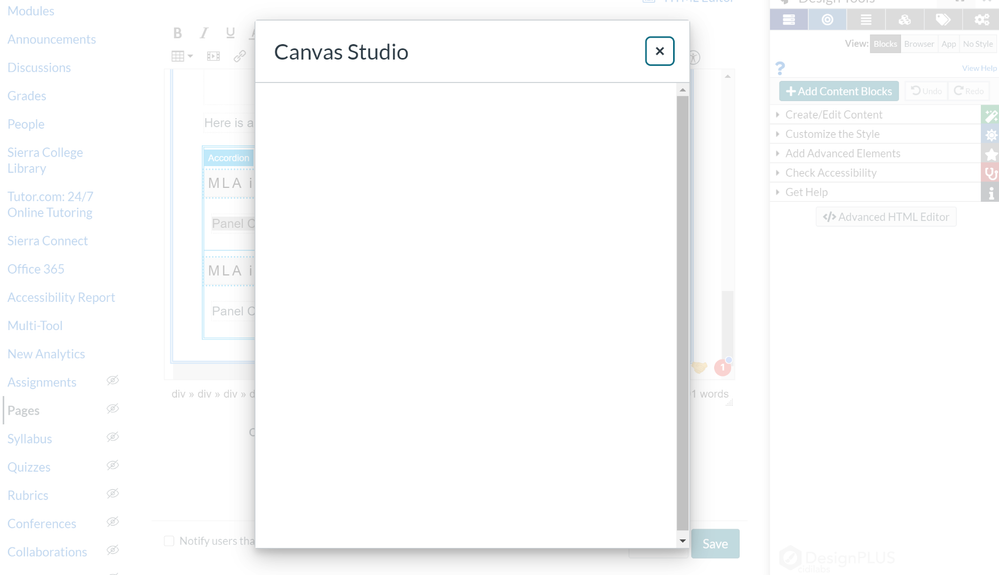Open the DesignPLUS stacked cubes tab
The image size is (999, 575).
tap(904, 20)
